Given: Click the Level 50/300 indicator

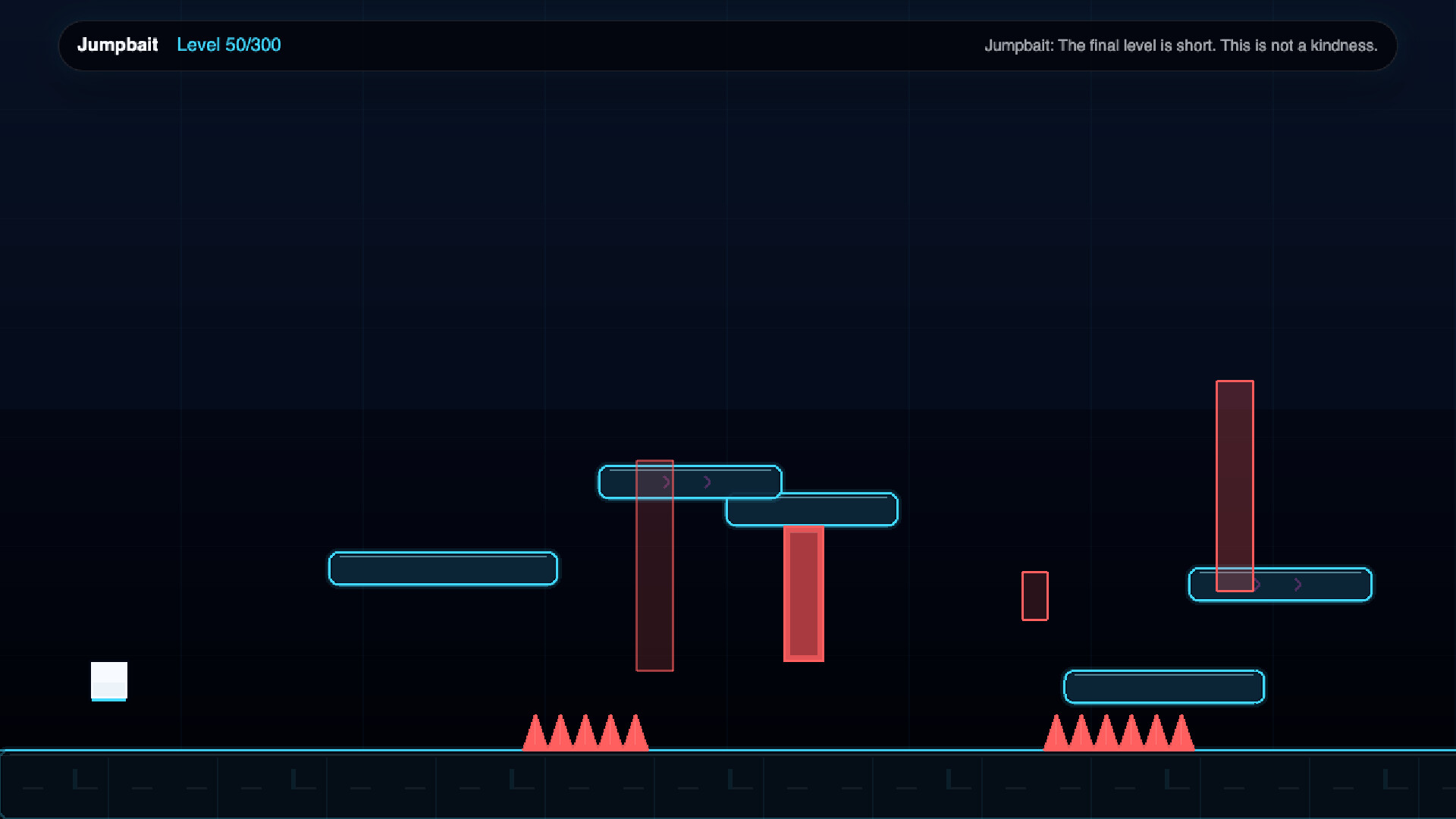Looking at the screenshot, I should pos(229,45).
